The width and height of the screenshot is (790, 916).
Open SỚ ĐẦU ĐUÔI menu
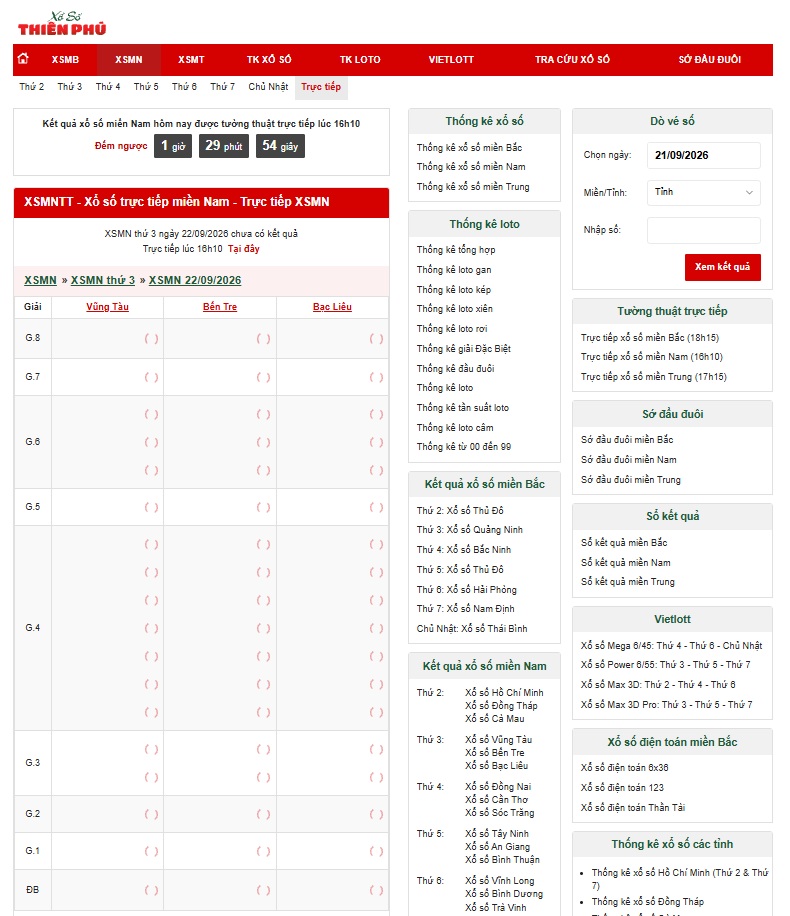[x=709, y=60]
